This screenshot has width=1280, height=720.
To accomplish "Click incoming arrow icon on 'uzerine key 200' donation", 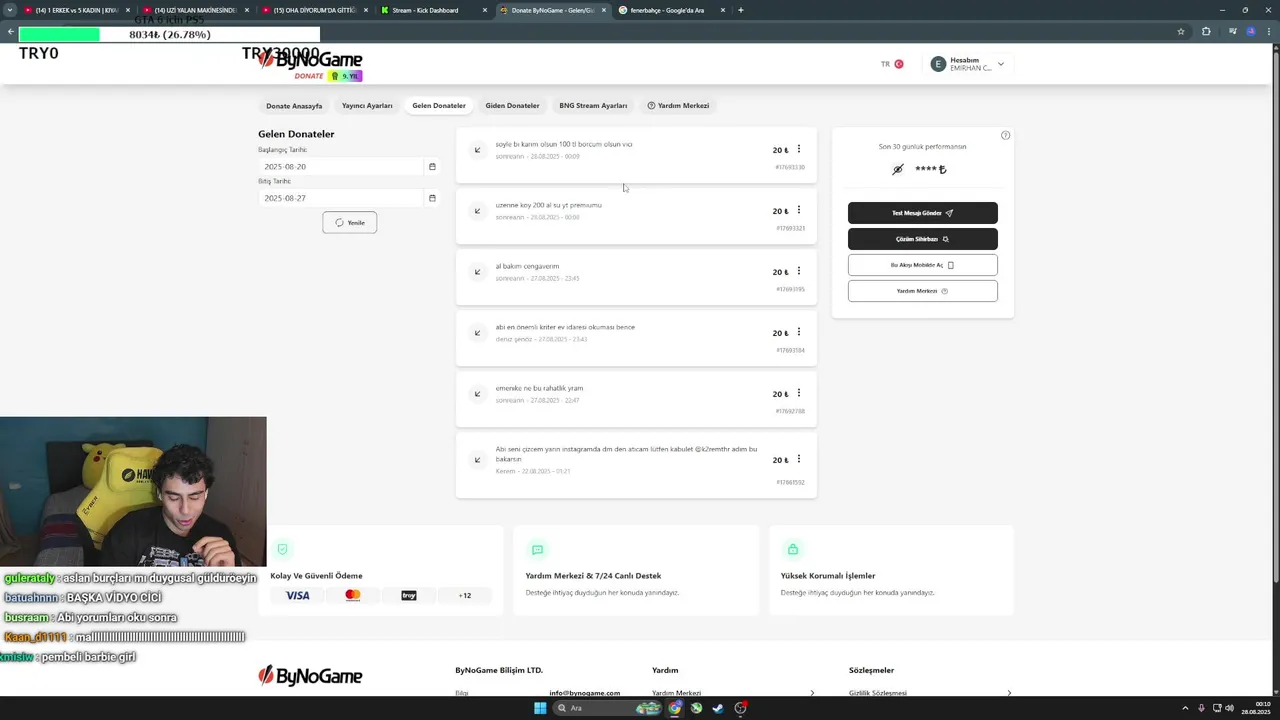I will pyautogui.click(x=477, y=211).
